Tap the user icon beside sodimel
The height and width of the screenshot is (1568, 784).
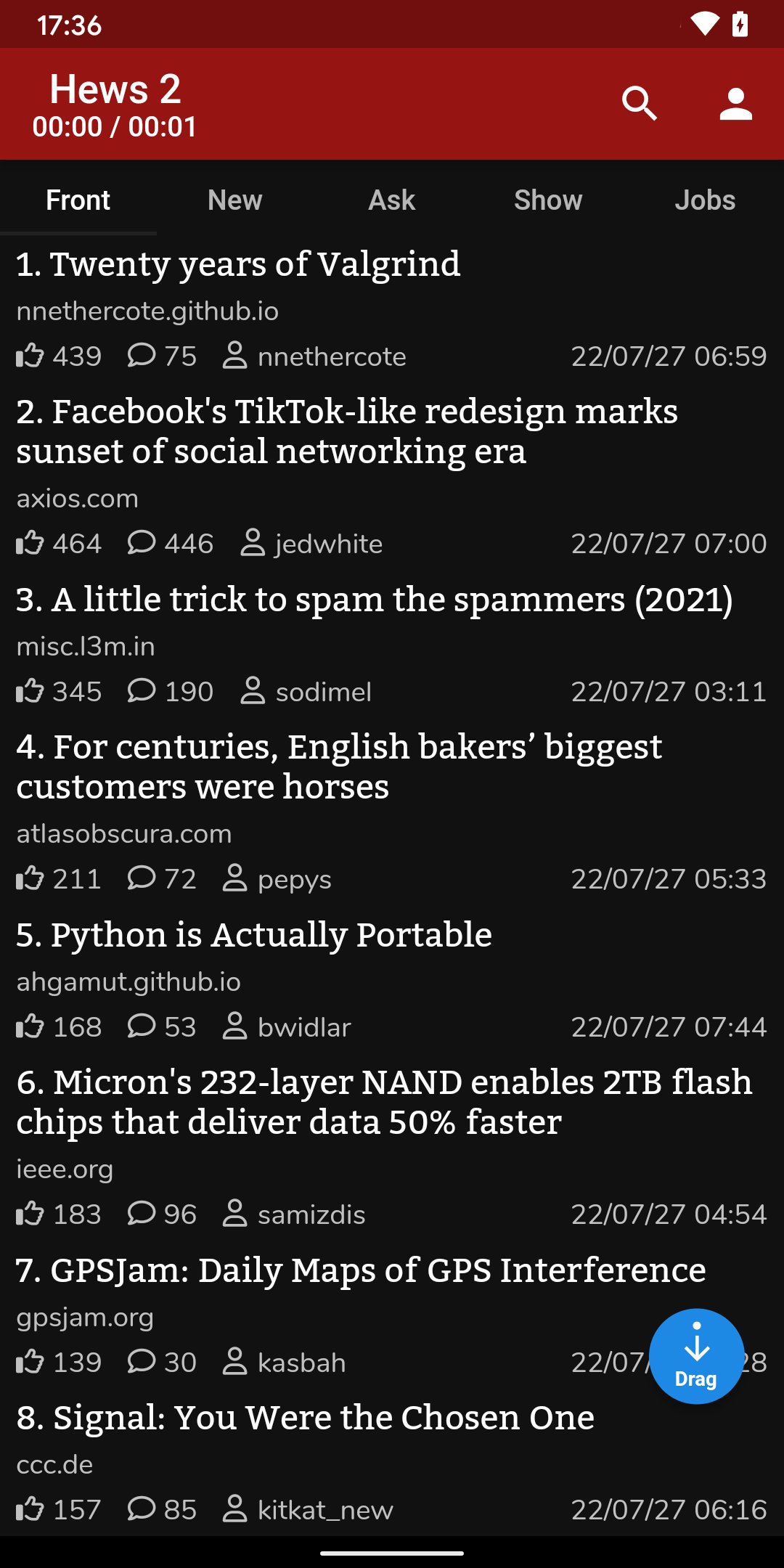click(253, 691)
